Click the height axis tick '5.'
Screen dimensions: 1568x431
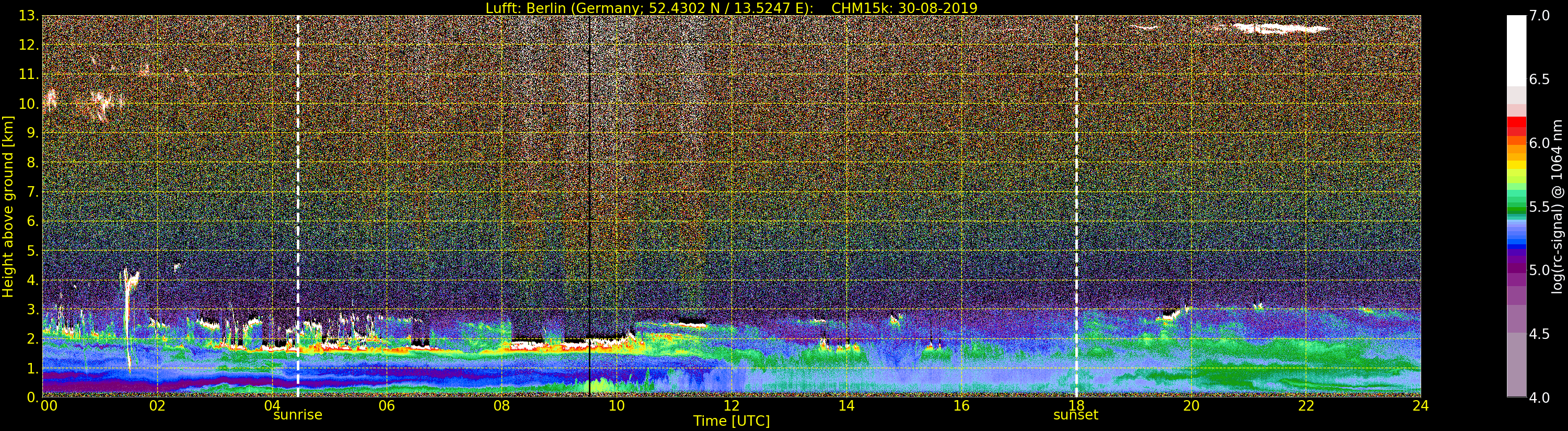pos(33,251)
